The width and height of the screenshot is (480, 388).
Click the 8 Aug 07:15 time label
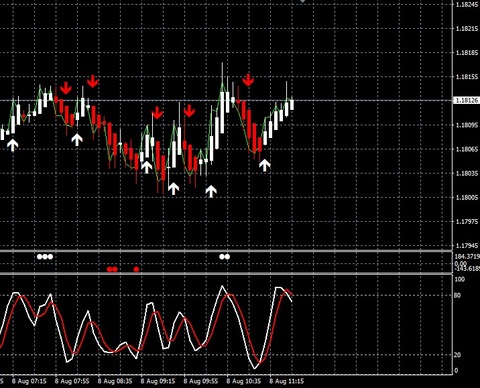pyautogui.click(x=29, y=381)
